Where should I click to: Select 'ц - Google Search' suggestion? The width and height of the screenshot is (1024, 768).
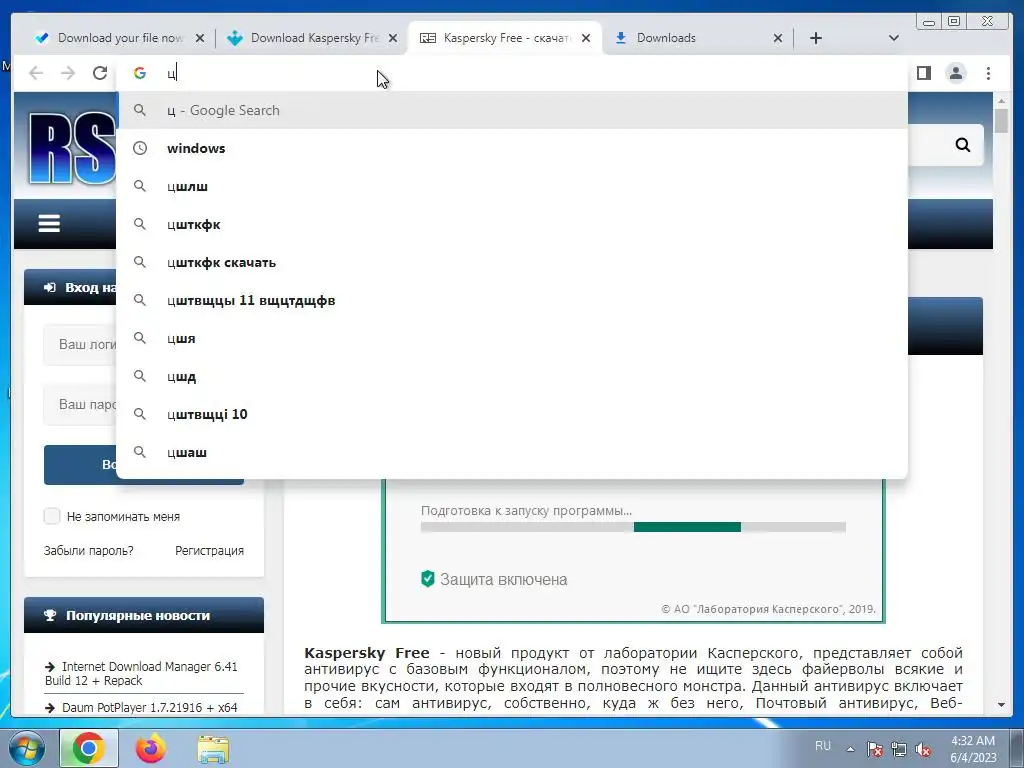512,110
